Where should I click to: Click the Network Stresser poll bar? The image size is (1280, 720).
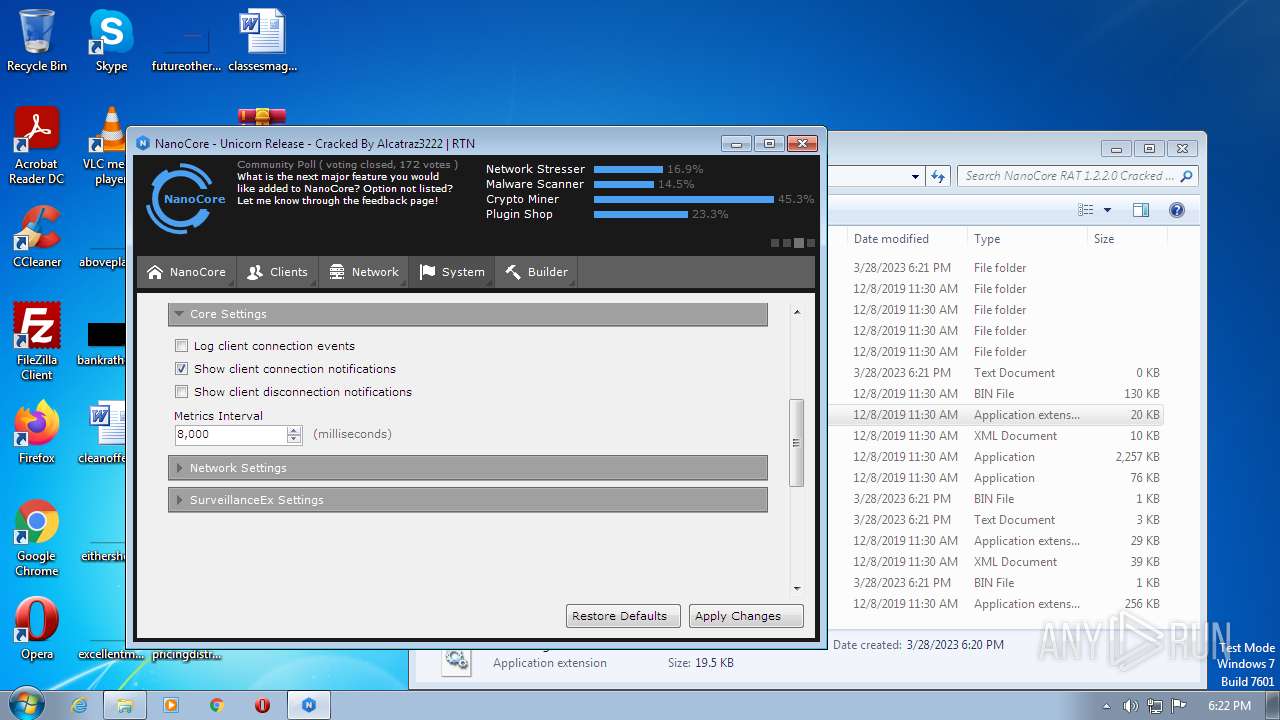(x=628, y=169)
